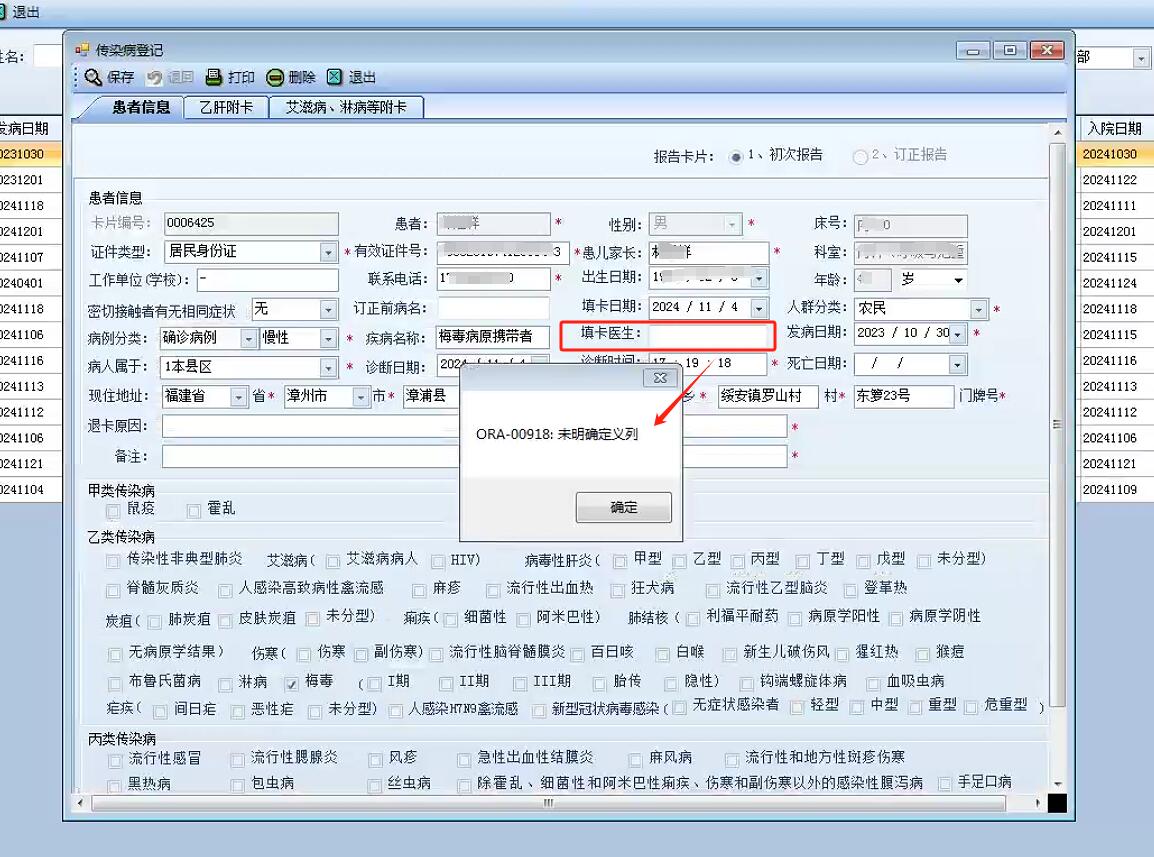
Task: Check the 流行性感冒 checkbox
Action: [x=113, y=760]
